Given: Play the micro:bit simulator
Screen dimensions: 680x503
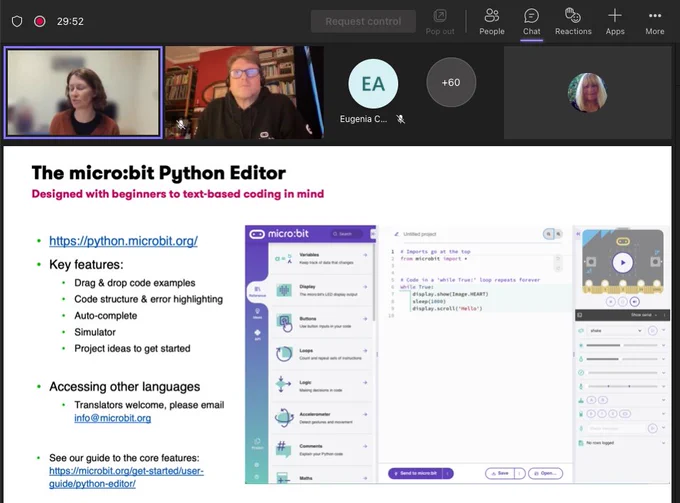Looking at the screenshot, I should (x=622, y=262).
